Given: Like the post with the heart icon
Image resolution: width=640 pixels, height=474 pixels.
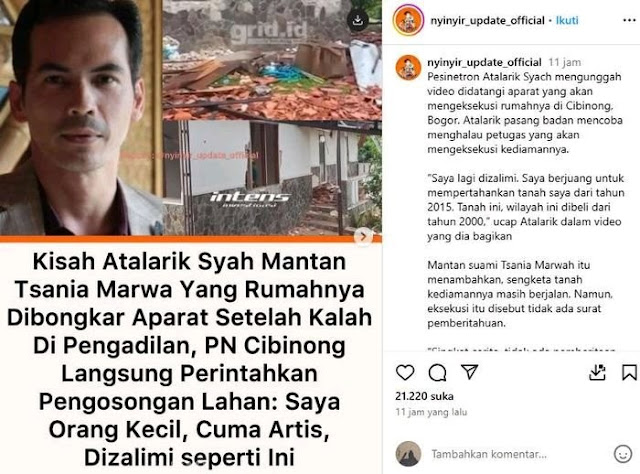Looking at the screenshot, I should (x=405, y=372).
